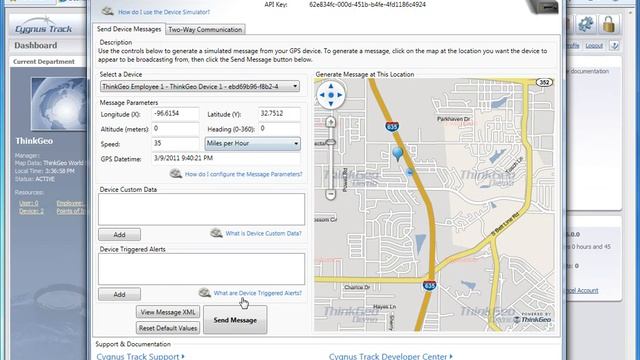Viewport: 640px width, 360px height.
Task: Click help icon beside Triggered Alerts link
Action: (204, 292)
